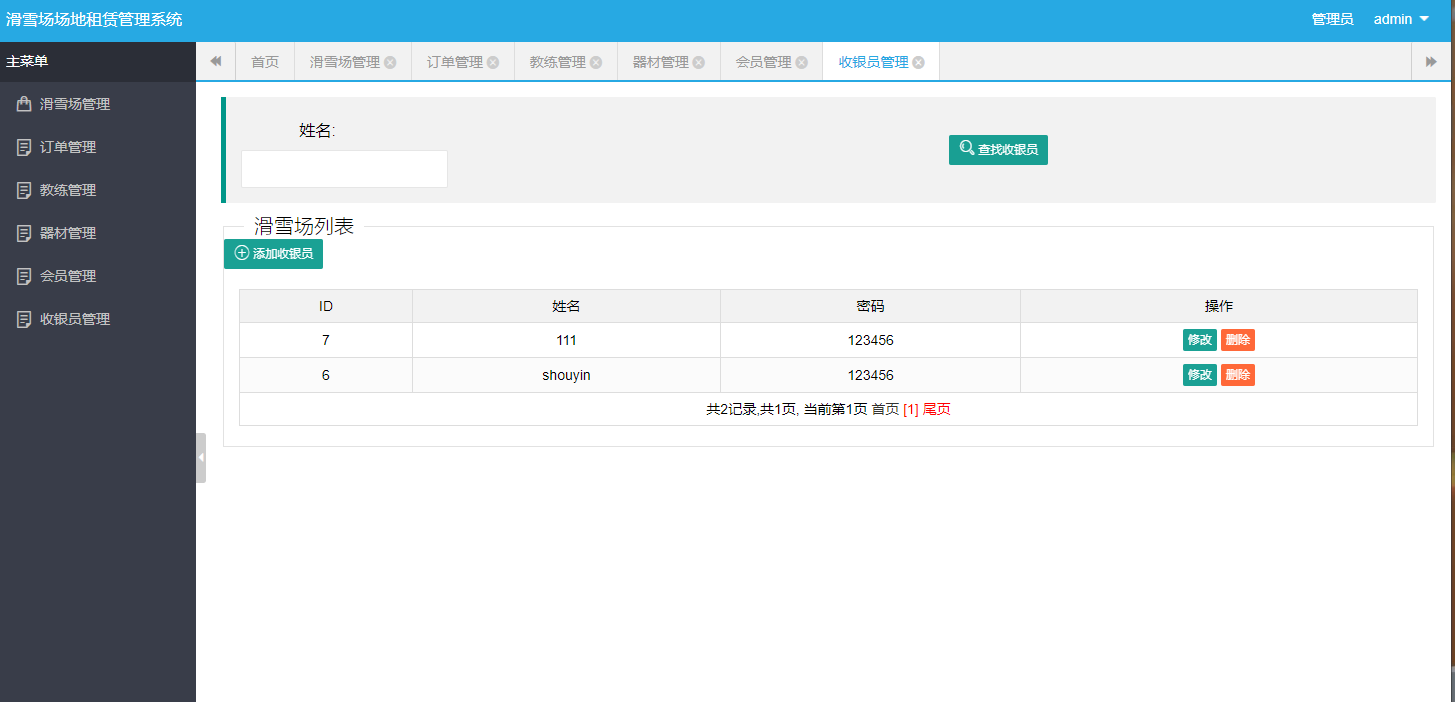Select 滑雪场管理 icon in the sidebar
The width and height of the screenshot is (1455, 702).
tap(23, 103)
